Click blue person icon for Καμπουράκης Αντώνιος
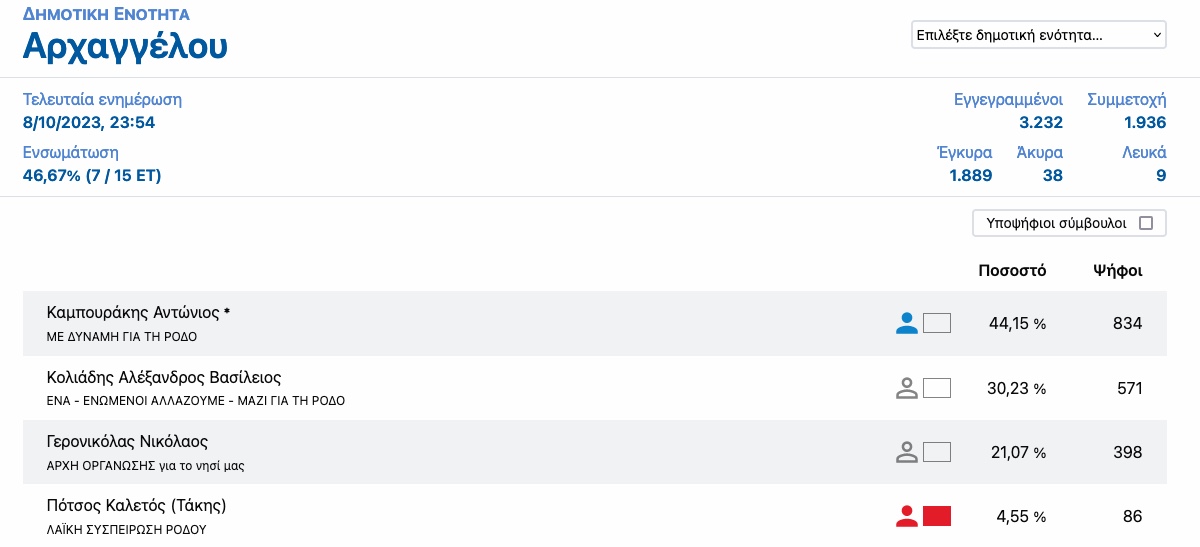The image size is (1200, 547). (x=907, y=323)
